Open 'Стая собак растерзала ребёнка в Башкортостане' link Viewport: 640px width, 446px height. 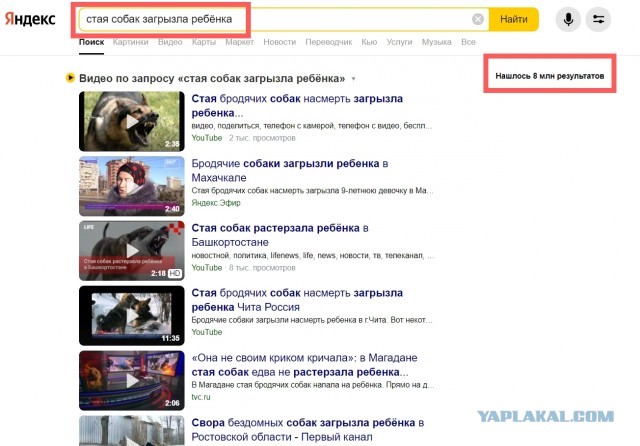(x=280, y=235)
